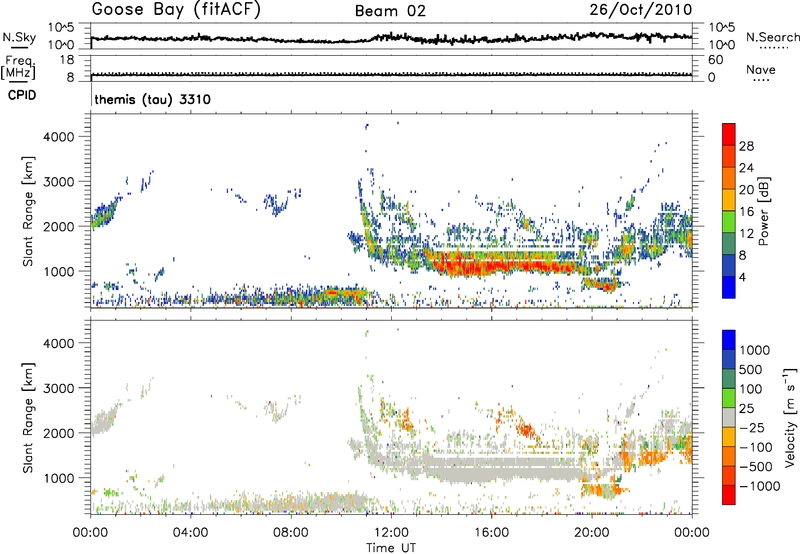Click the "CPID" row label
The image size is (800, 554).
[x=22, y=95]
